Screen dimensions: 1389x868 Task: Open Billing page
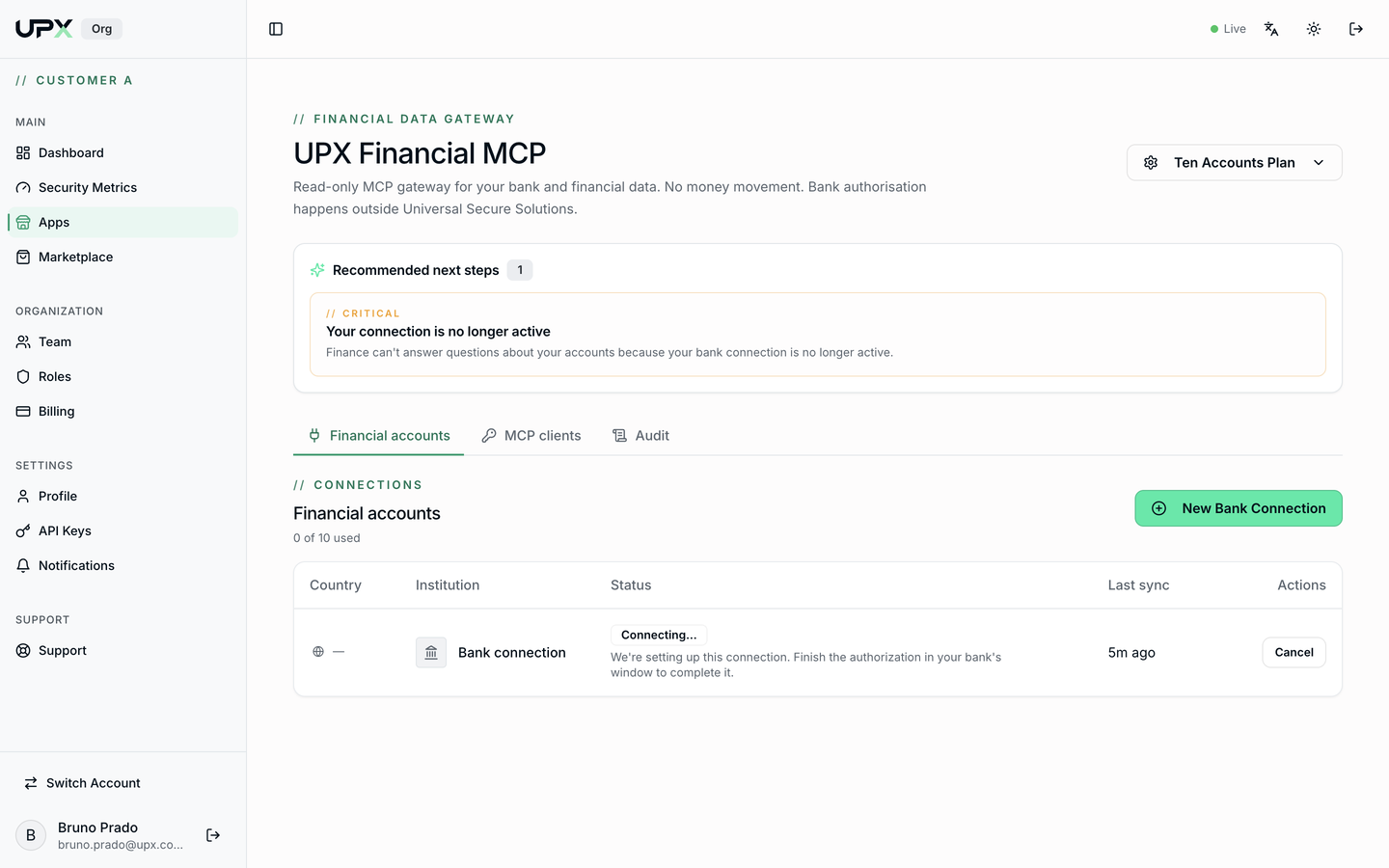pyautogui.click(x=123, y=411)
